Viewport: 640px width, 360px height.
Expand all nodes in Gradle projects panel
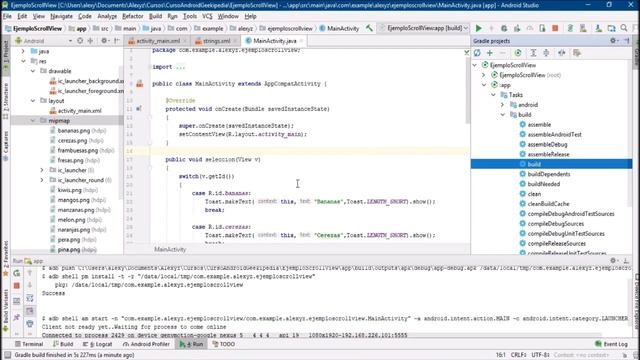click(533, 53)
